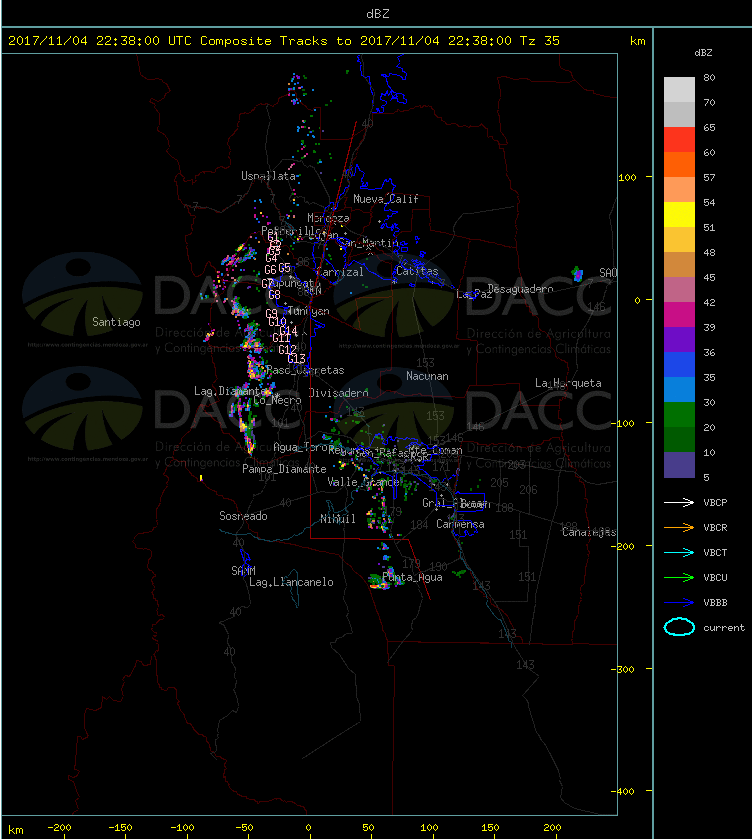Click the white VBCP arrow in legend

[x=678, y=502]
